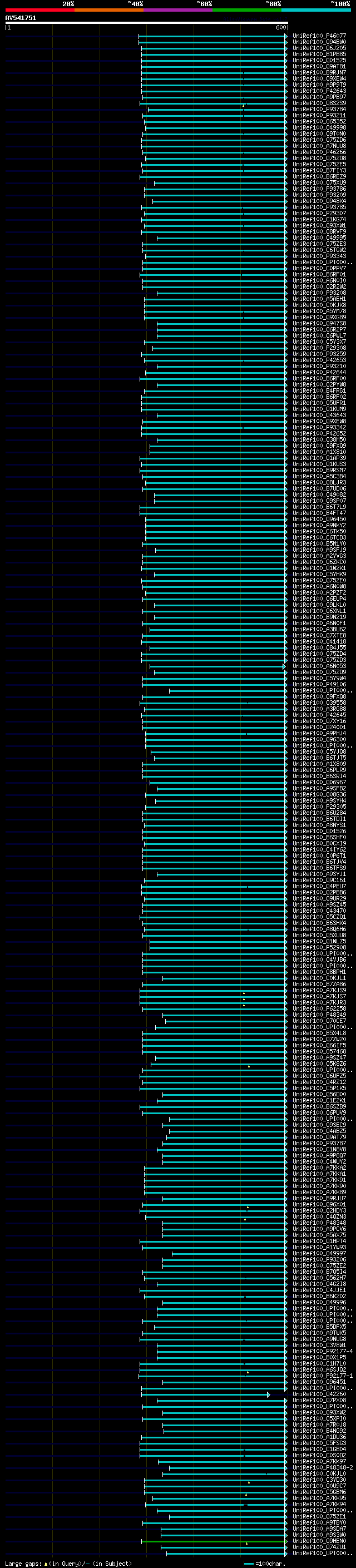The height and width of the screenshot is (1568, 356).
Task: Select hit label UniRef100_Q9HEN0
Action: tap(319, 1541)
